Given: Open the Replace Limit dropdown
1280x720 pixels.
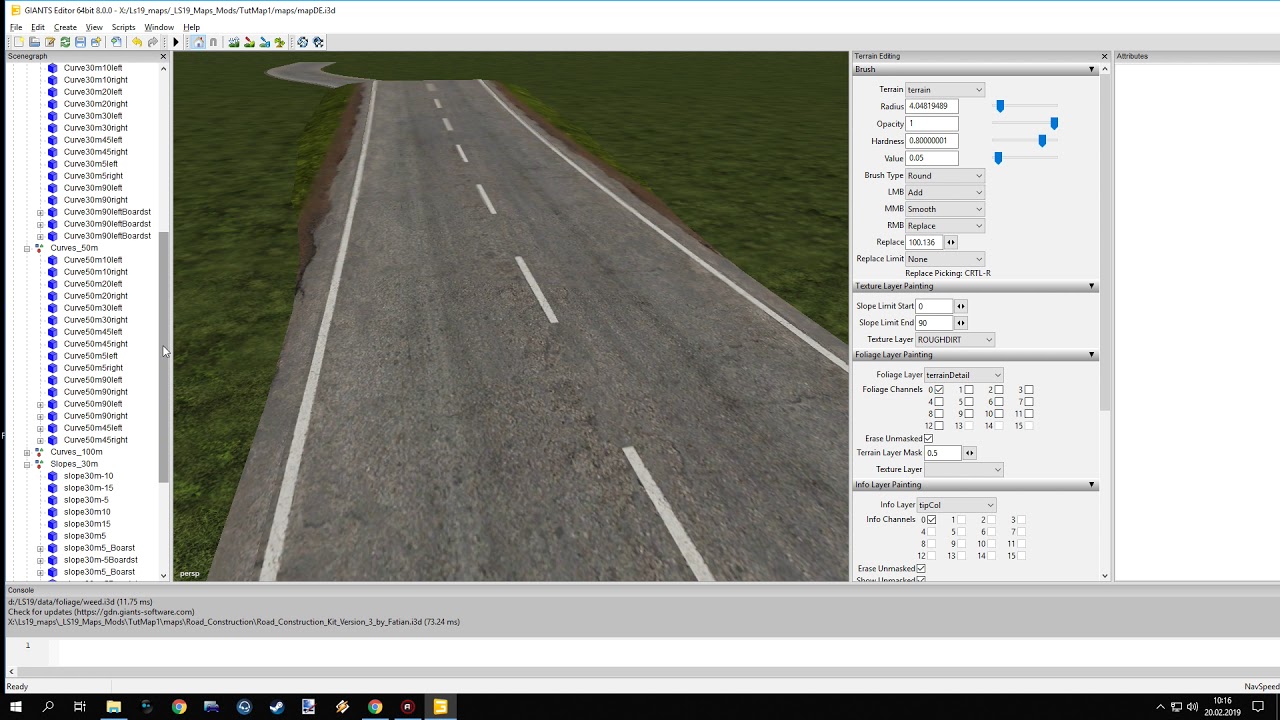Looking at the screenshot, I should [x=945, y=259].
